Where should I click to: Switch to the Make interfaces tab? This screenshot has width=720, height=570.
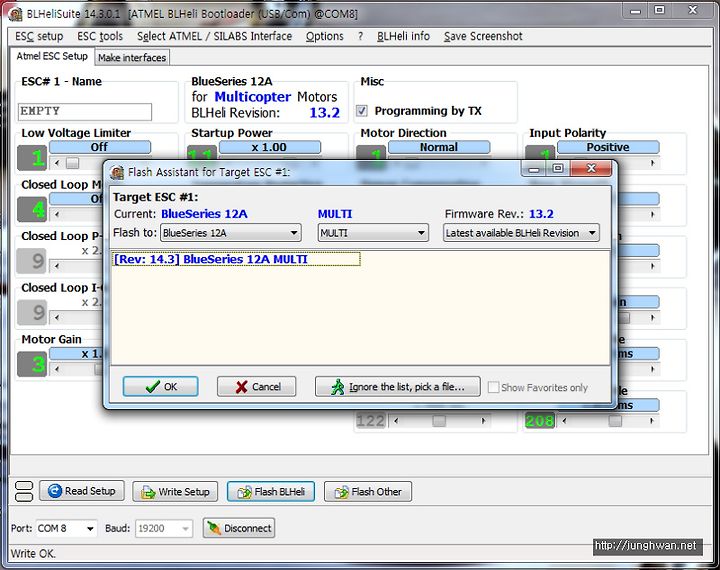(132, 58)
